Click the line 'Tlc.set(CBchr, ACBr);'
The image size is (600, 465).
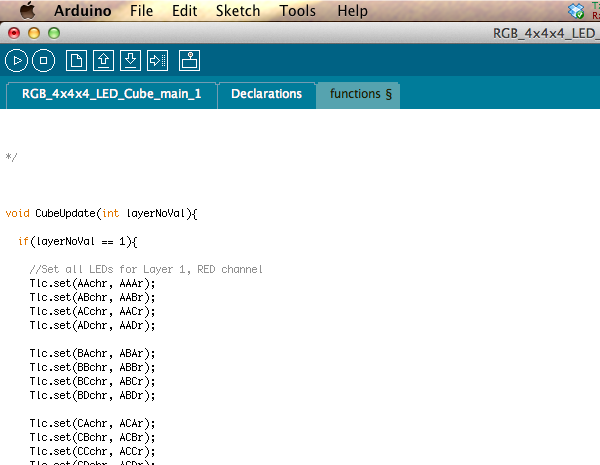[x=93, y=437]
